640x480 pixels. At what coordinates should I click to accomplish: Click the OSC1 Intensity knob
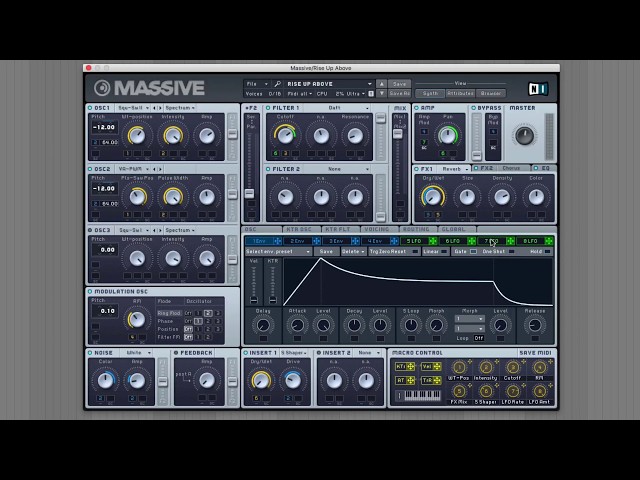coord(173,136)
